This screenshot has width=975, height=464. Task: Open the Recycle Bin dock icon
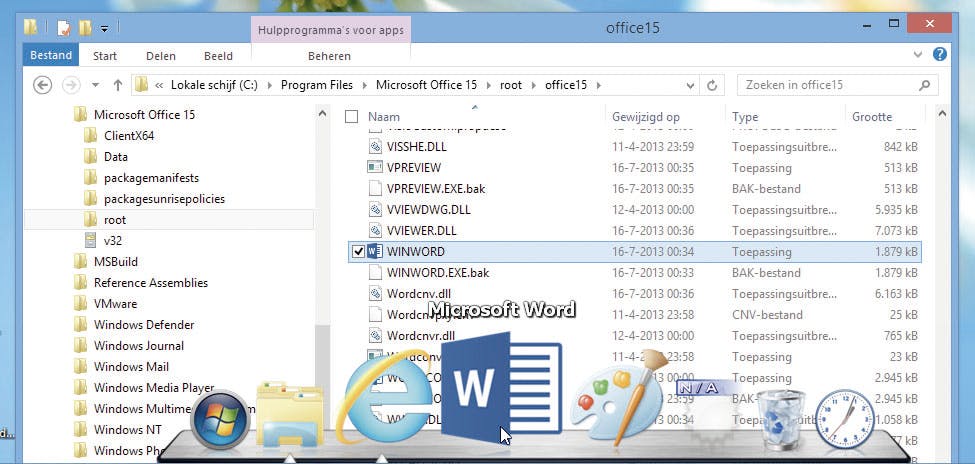pyautogui.click(x=781, y=420)
